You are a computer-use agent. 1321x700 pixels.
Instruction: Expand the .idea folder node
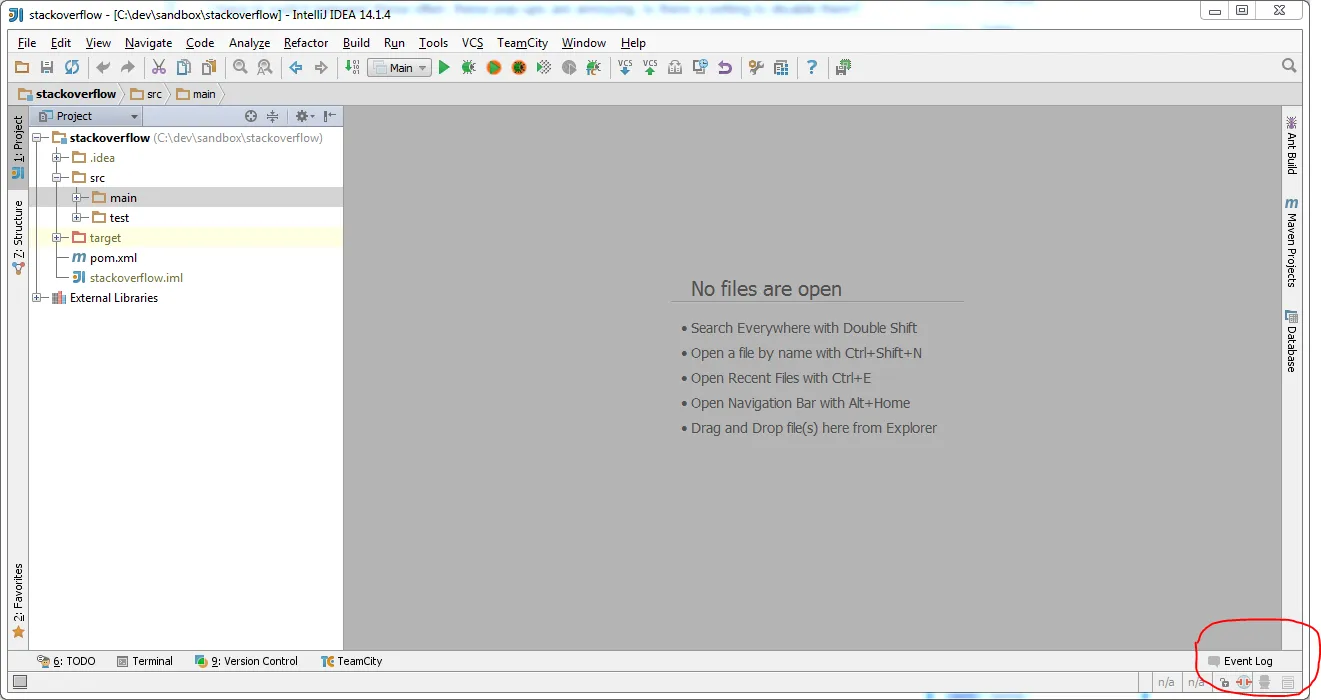(x=57, y=158)
